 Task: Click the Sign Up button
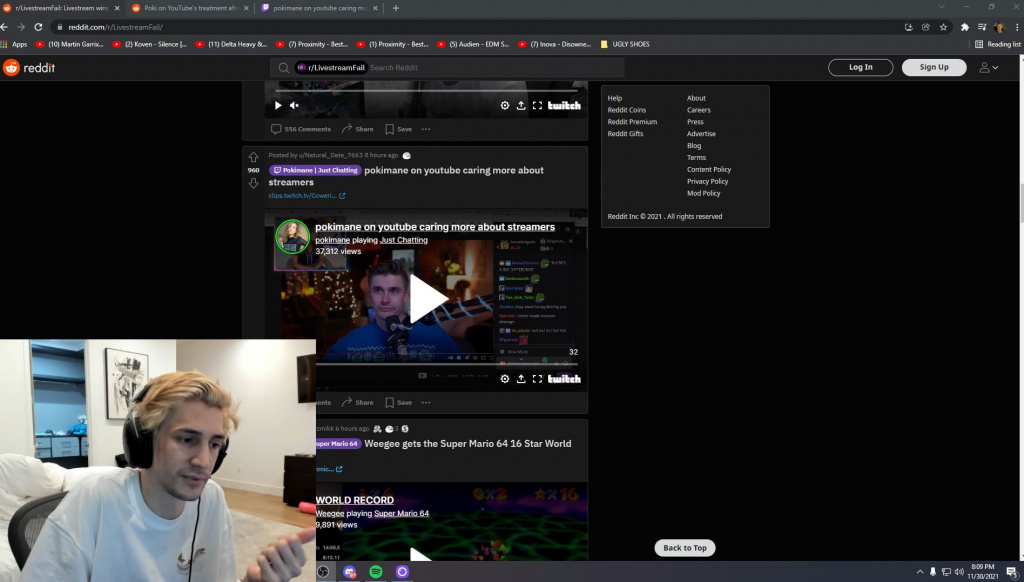tap(934, 67)
